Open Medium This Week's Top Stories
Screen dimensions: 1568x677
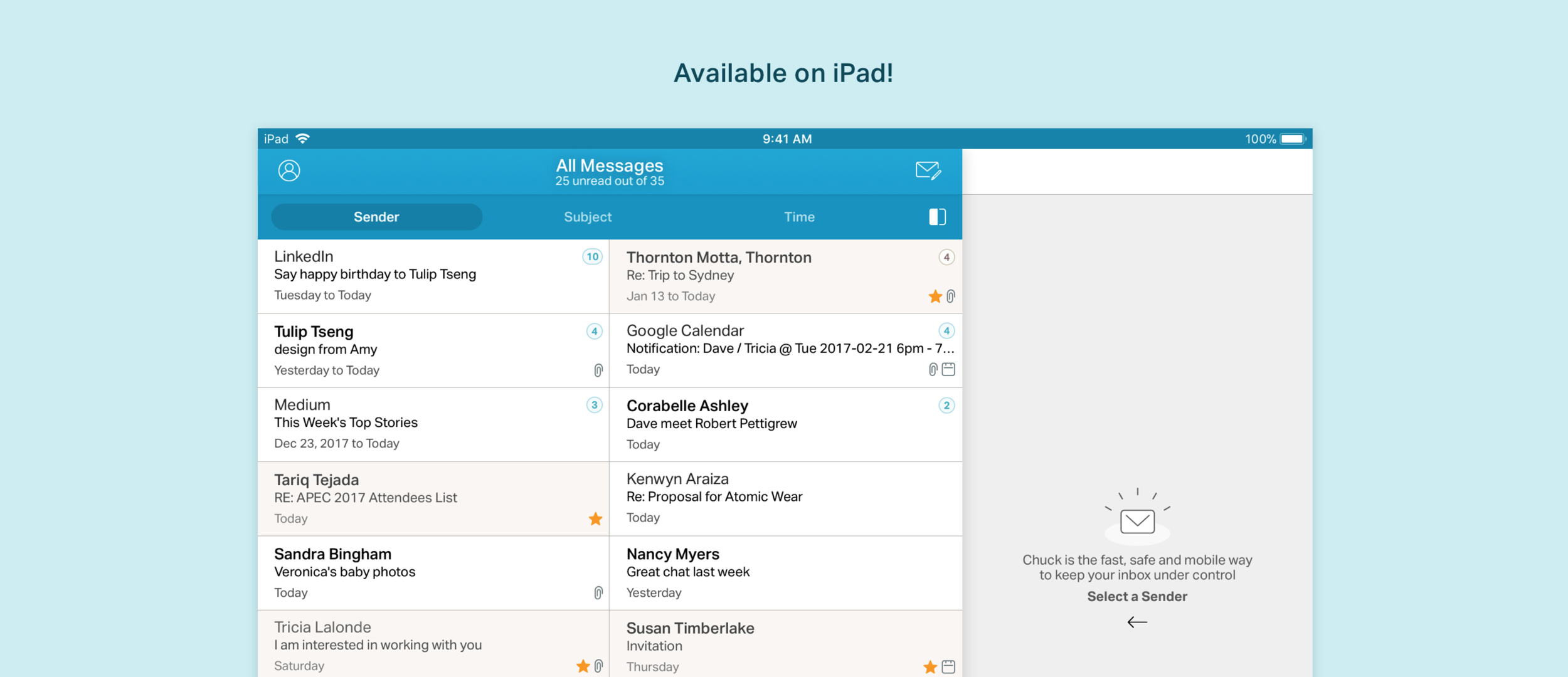click(x=433, y=424)
